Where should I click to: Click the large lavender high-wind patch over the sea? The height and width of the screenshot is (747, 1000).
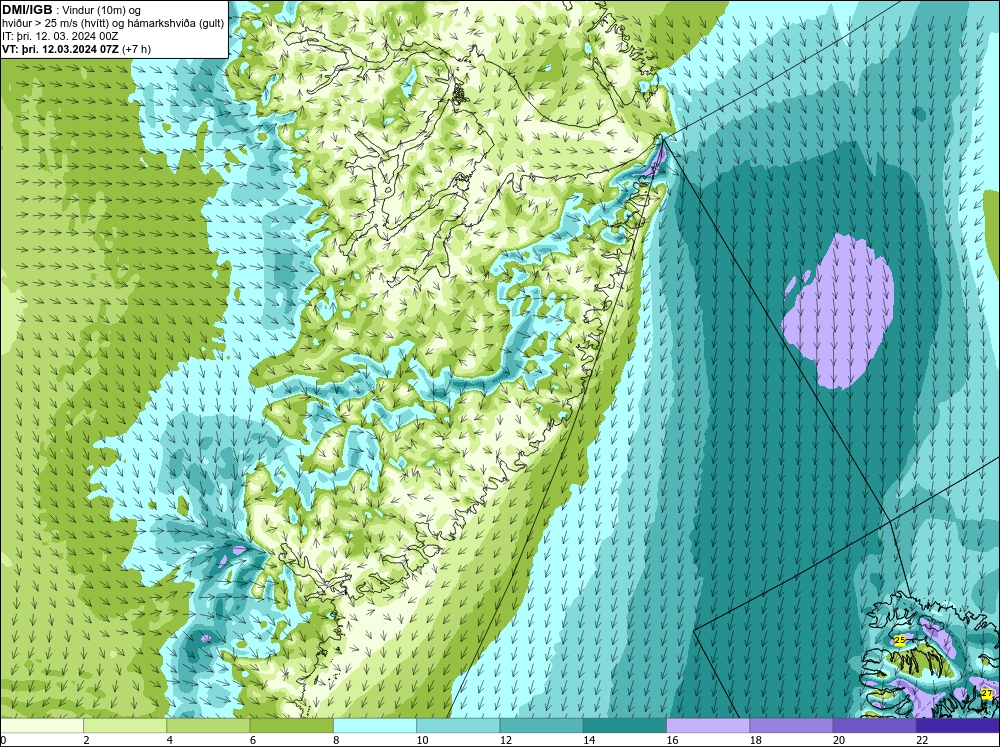[839, 313]
